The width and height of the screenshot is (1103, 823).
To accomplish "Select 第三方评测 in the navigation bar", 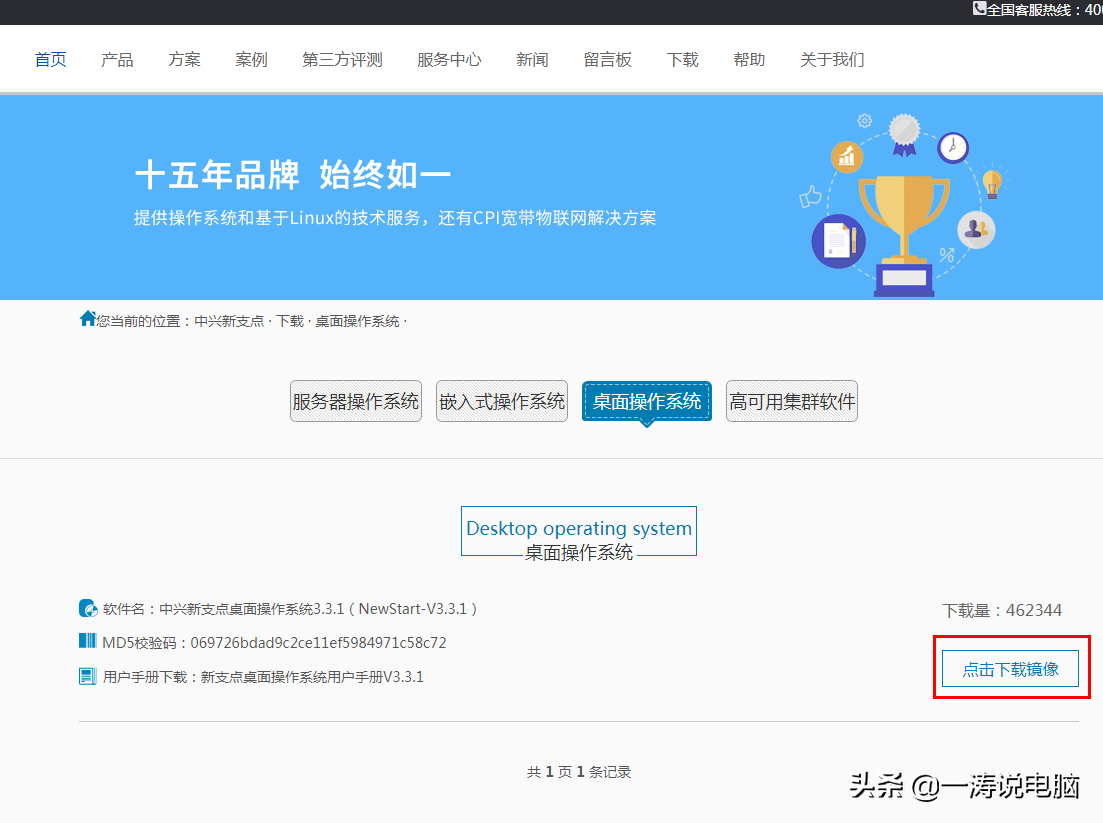I will [x=343, y=60].
